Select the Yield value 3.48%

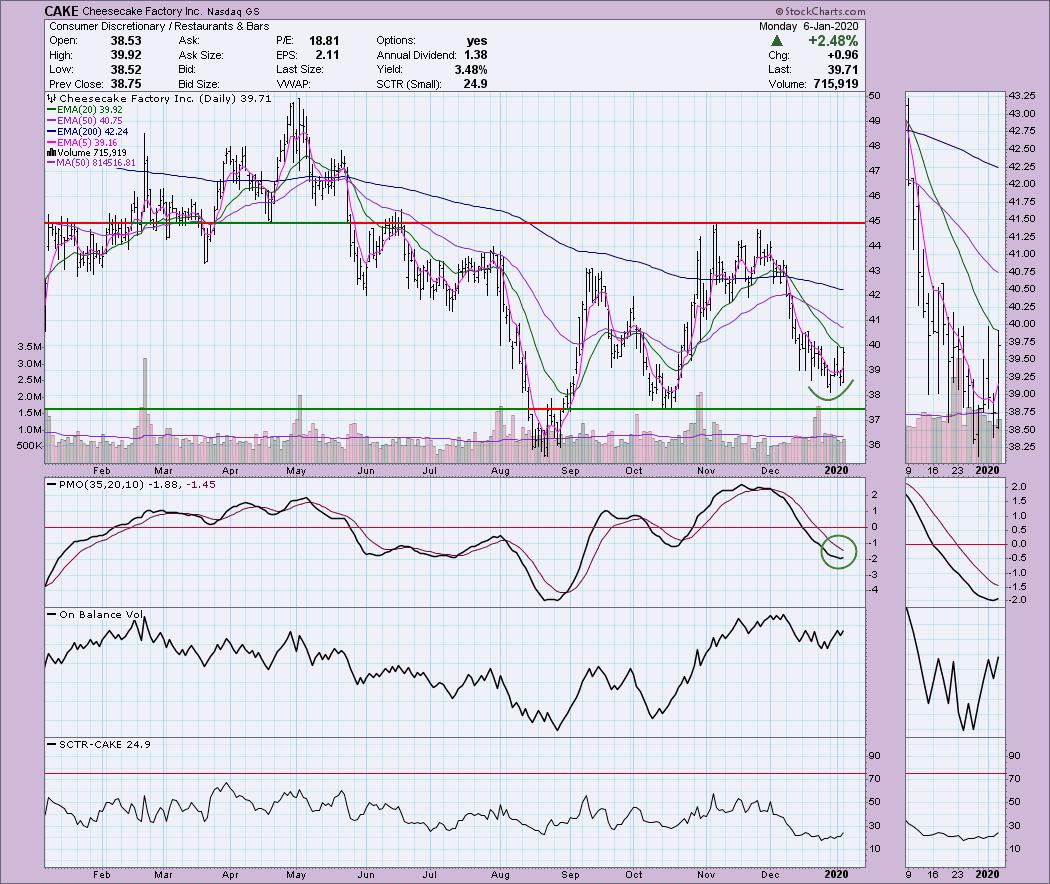[471, 70]
